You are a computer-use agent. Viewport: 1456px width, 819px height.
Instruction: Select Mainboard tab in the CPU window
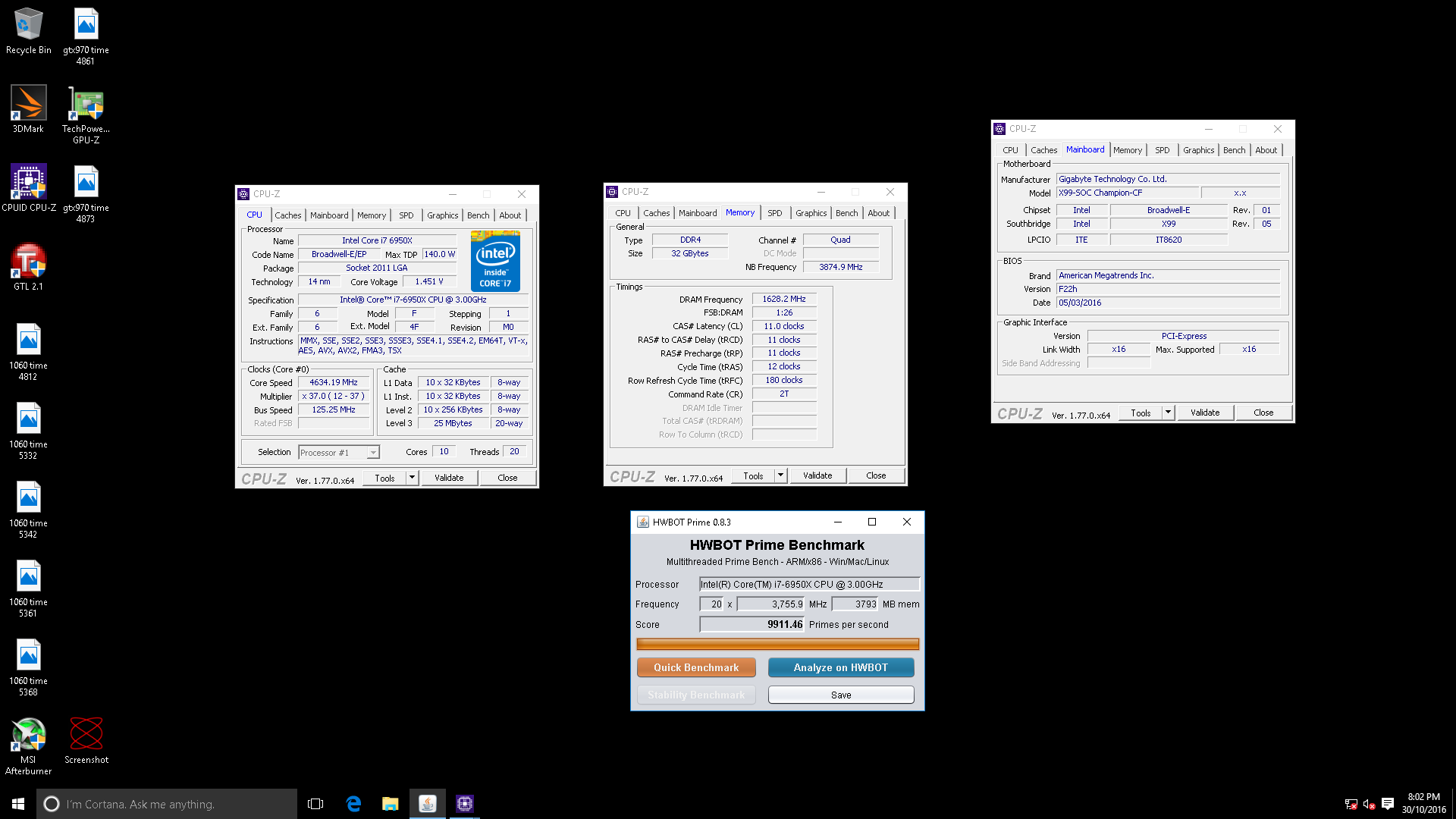(x=329, y=215)
